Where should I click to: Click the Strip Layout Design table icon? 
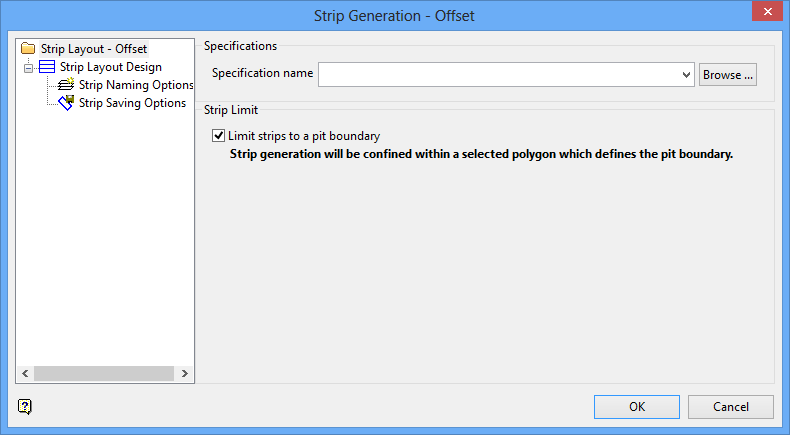click(47, 67)
